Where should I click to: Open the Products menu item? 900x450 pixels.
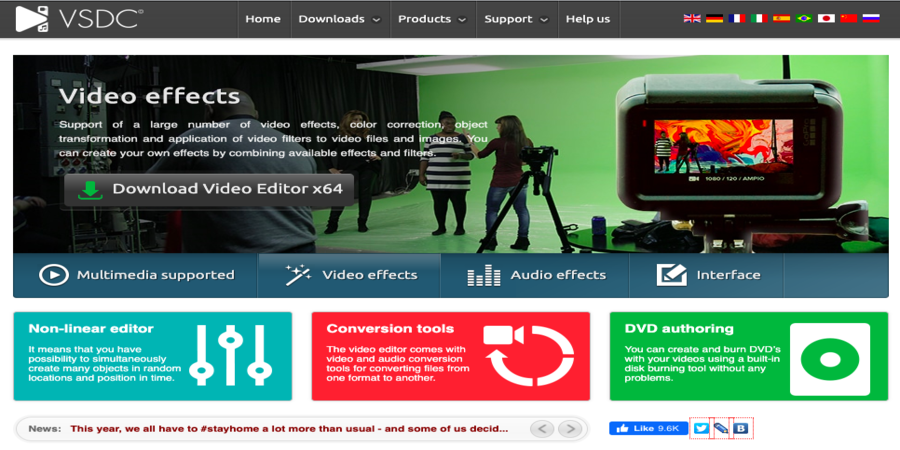pyautogui.click(x=425, y=19)
